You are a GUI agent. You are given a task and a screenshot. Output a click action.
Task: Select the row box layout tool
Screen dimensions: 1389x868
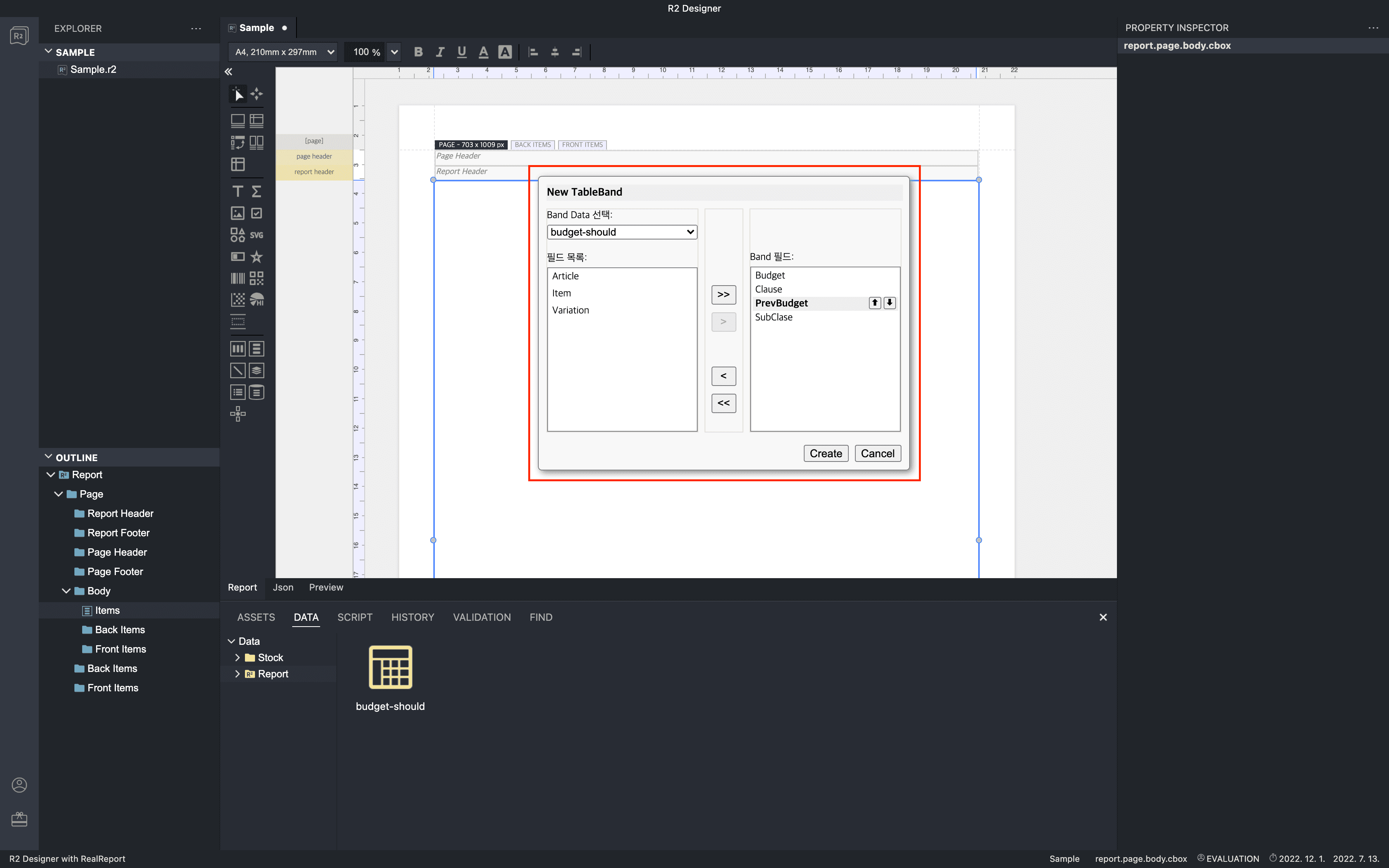[257, 348]
